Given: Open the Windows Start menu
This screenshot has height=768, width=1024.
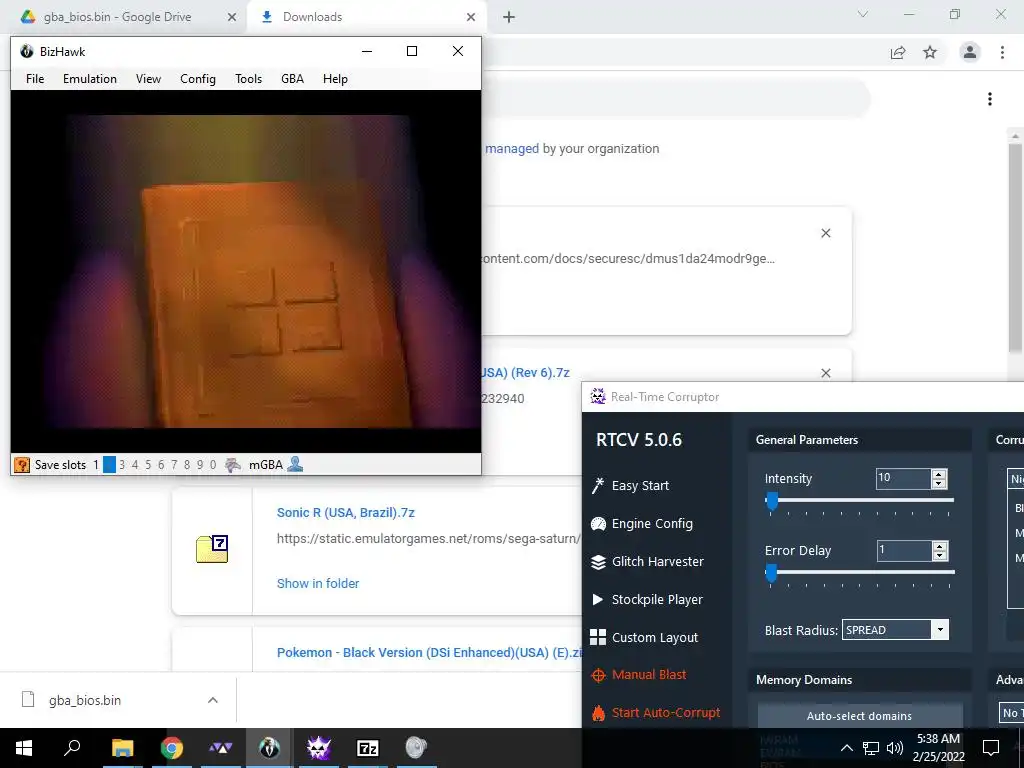Looking at the screenshot, I should pos(24,748).
